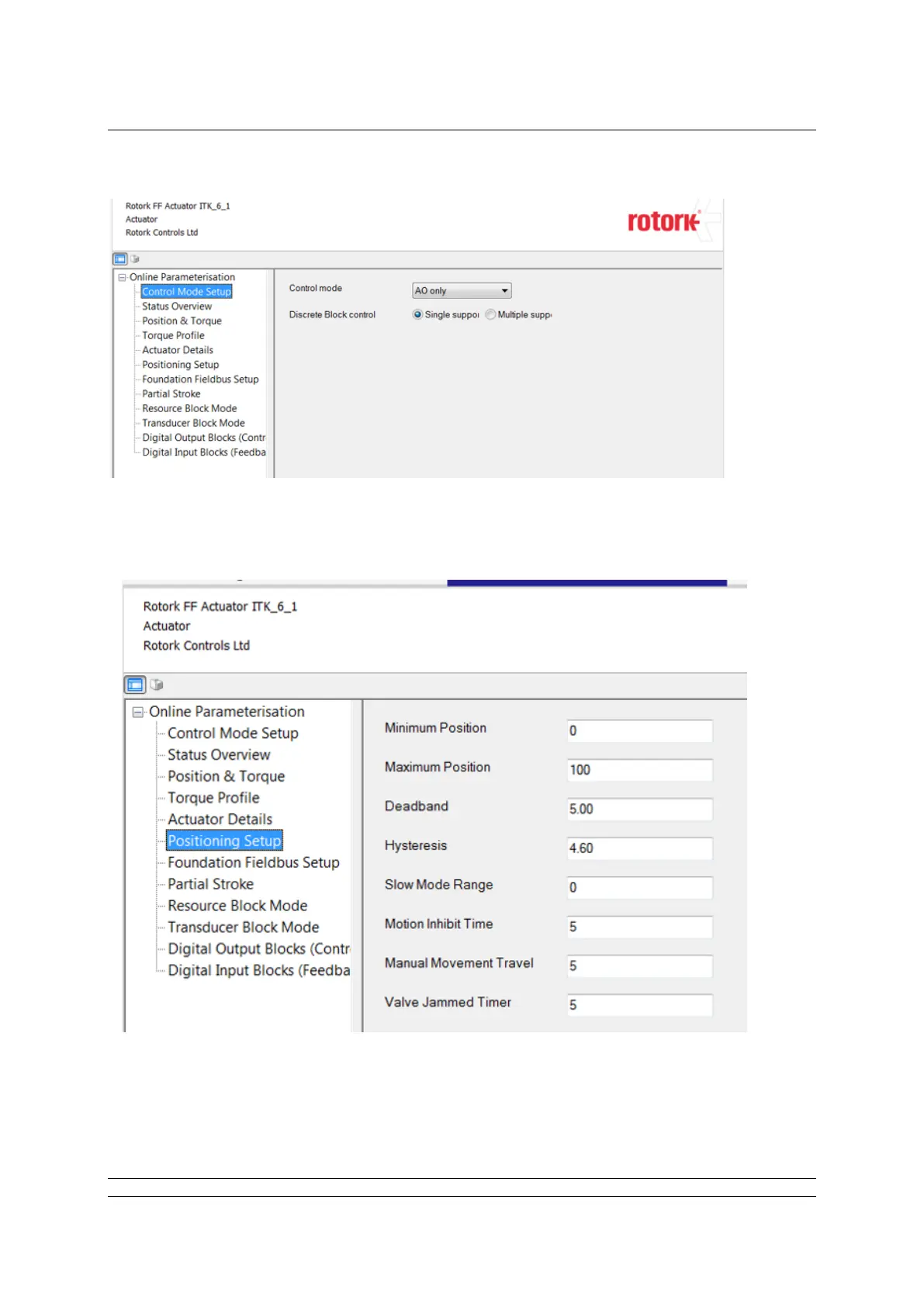Click the Control mode label
The image size is (924, 1307).
pos(315,289)
